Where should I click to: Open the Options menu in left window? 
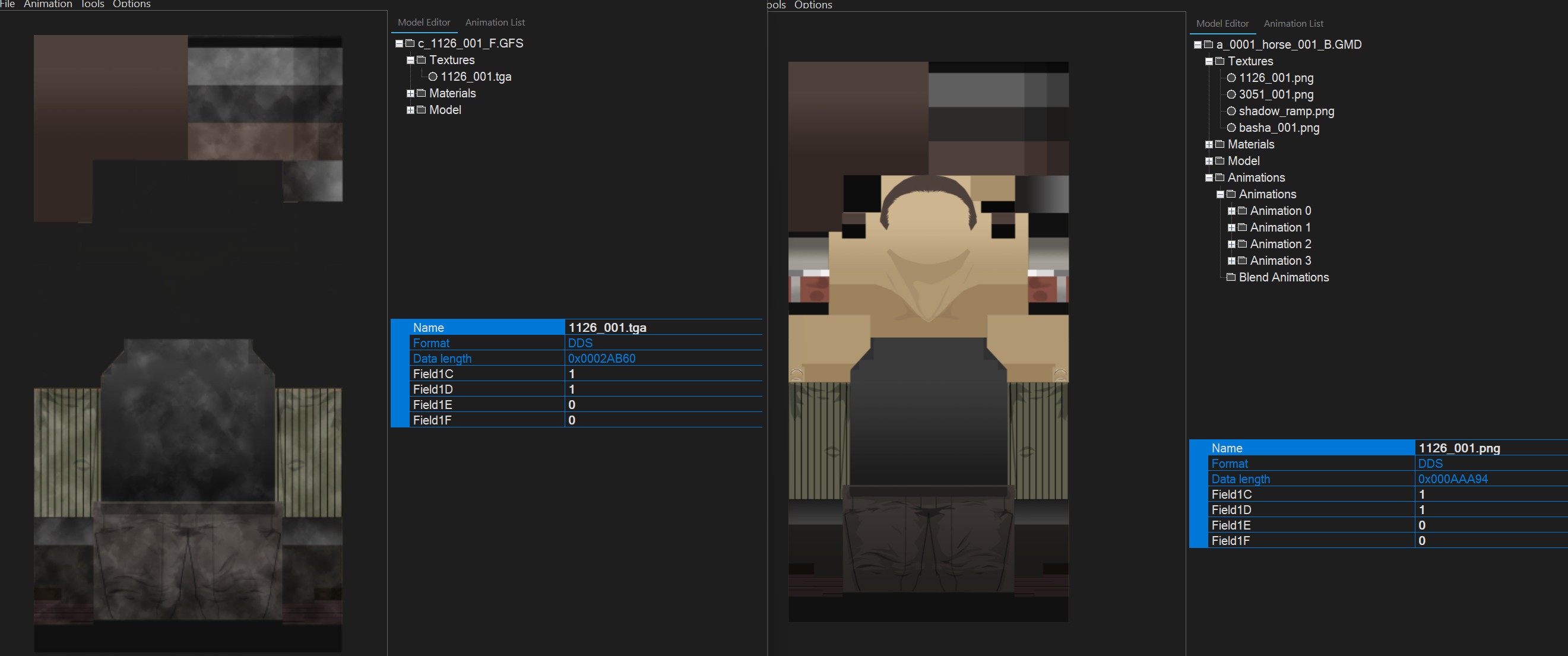[131, 4]
